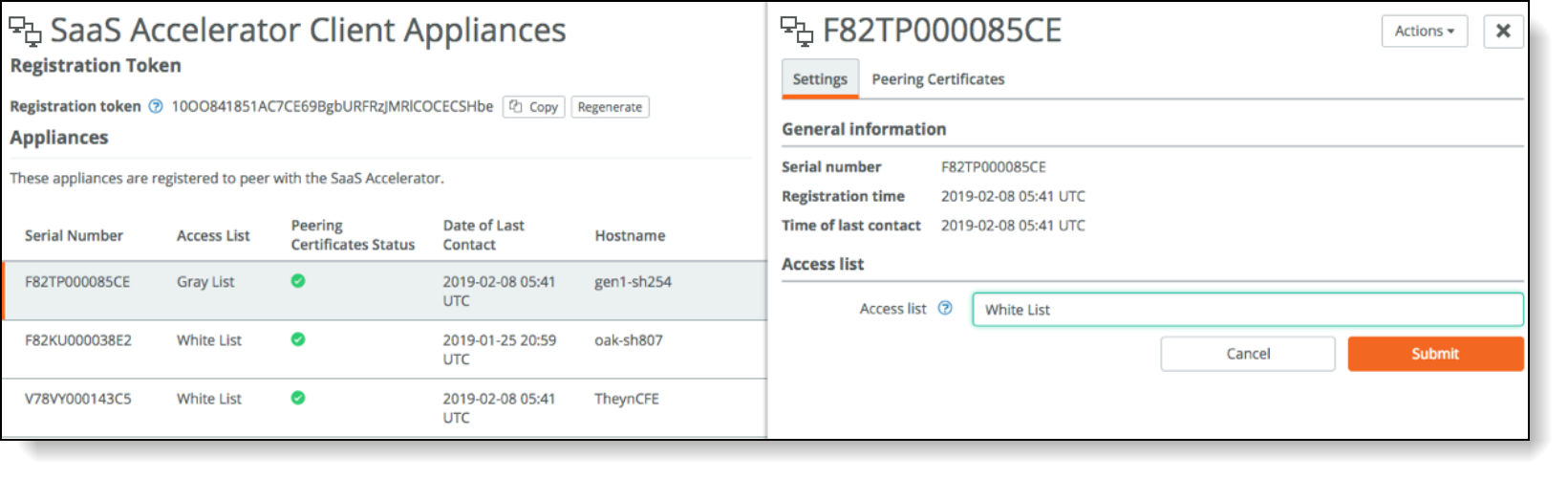Switch to the Settings tab

820,79
